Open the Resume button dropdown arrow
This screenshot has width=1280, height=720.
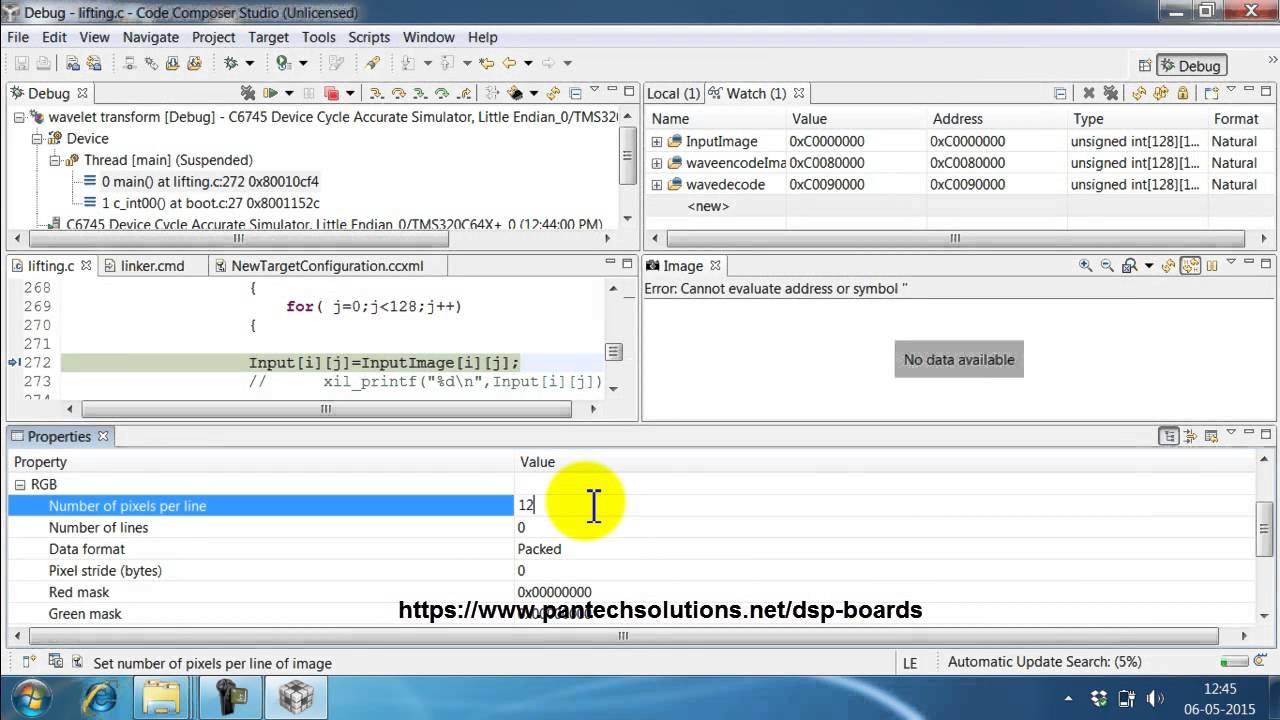[289, 93]
